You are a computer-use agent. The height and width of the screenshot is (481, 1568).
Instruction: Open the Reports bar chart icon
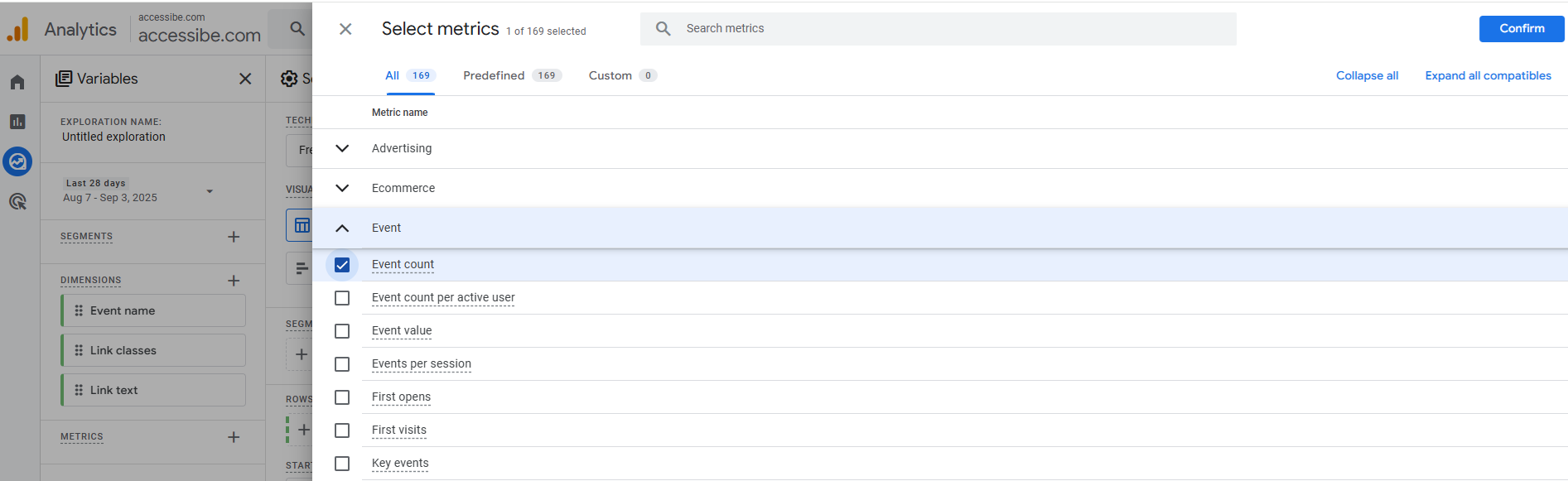coord(17,122)
